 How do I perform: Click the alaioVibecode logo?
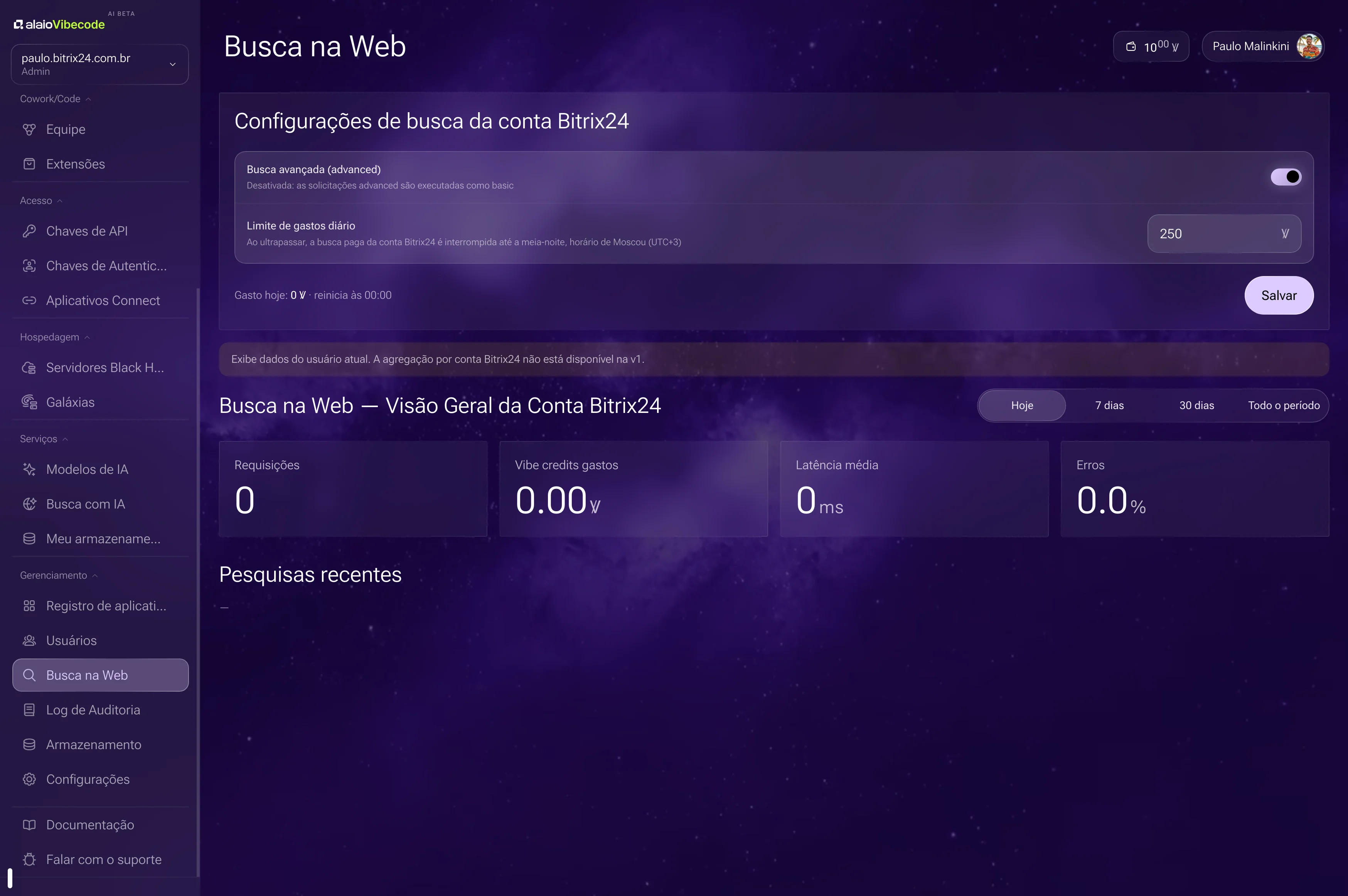pos(59,25)
